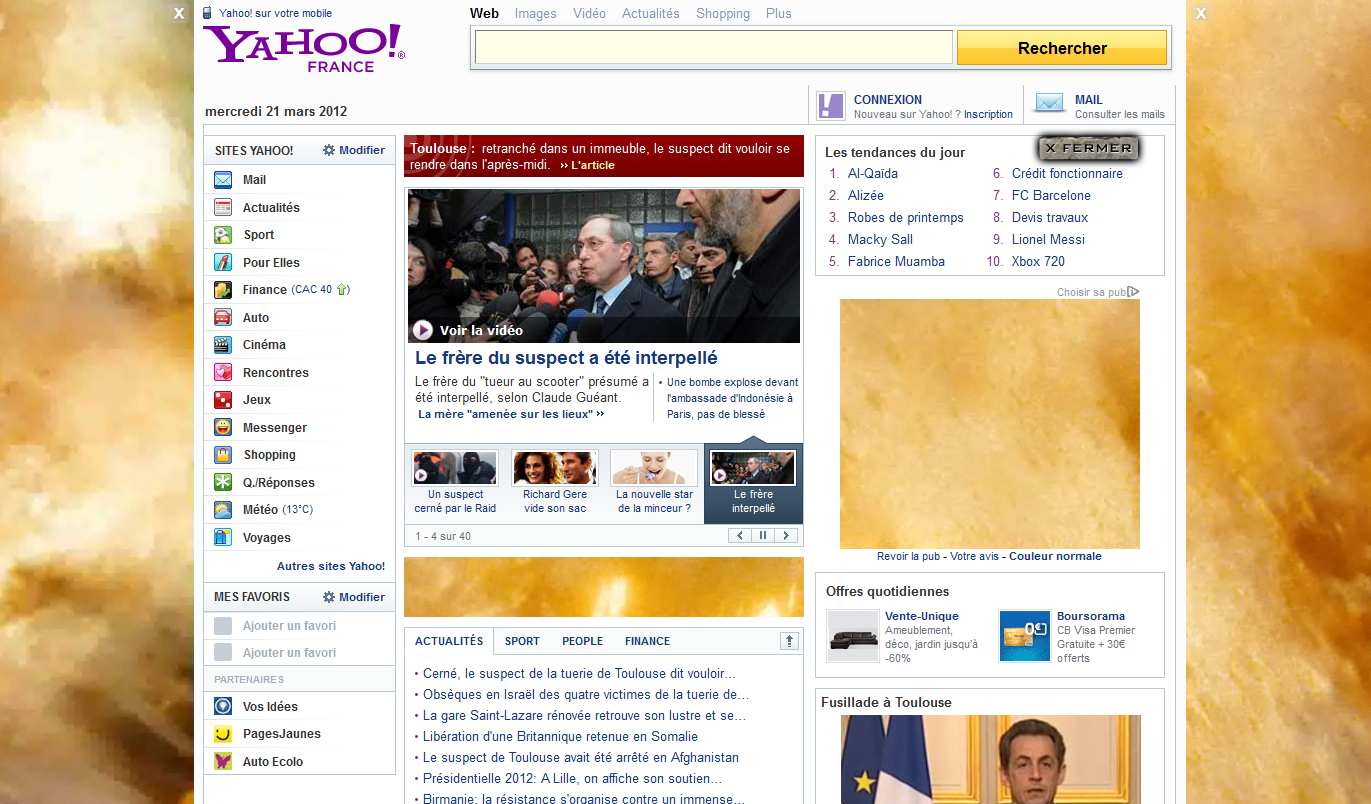
Task: Click the gear icon beside Mes Favoris Modifier
Action: pyautogui.click(x=329, y=597)
